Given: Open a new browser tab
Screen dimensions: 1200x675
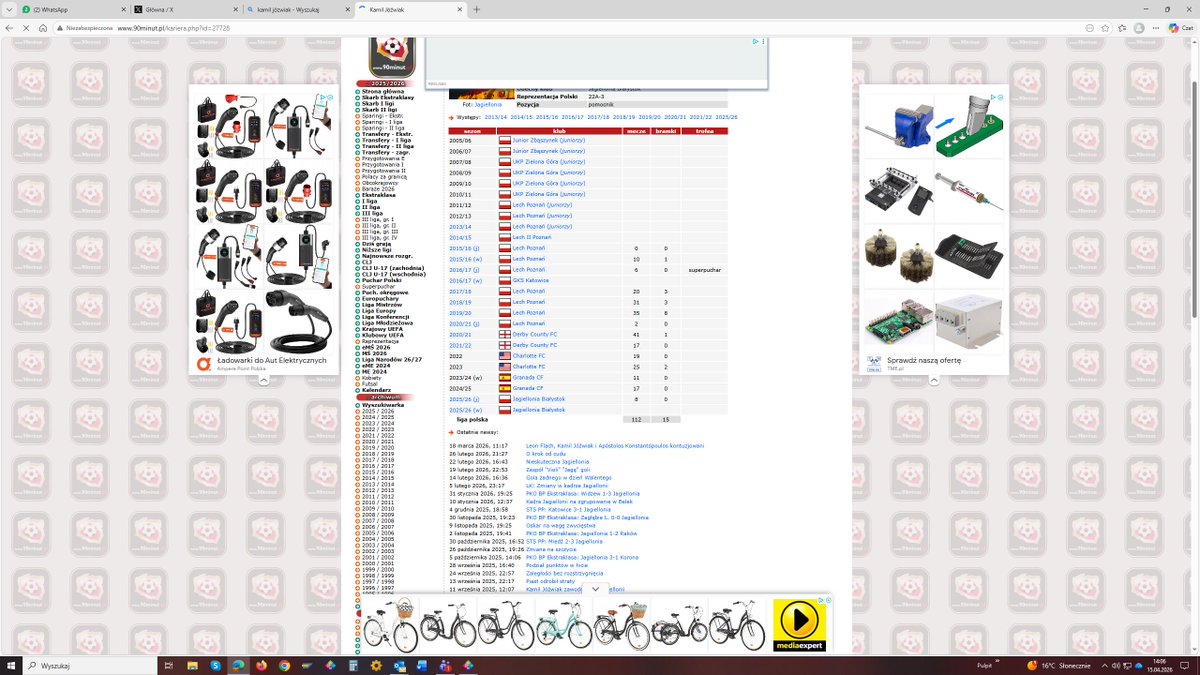Looking at the screenshot, I should click(x=476, y=9).
